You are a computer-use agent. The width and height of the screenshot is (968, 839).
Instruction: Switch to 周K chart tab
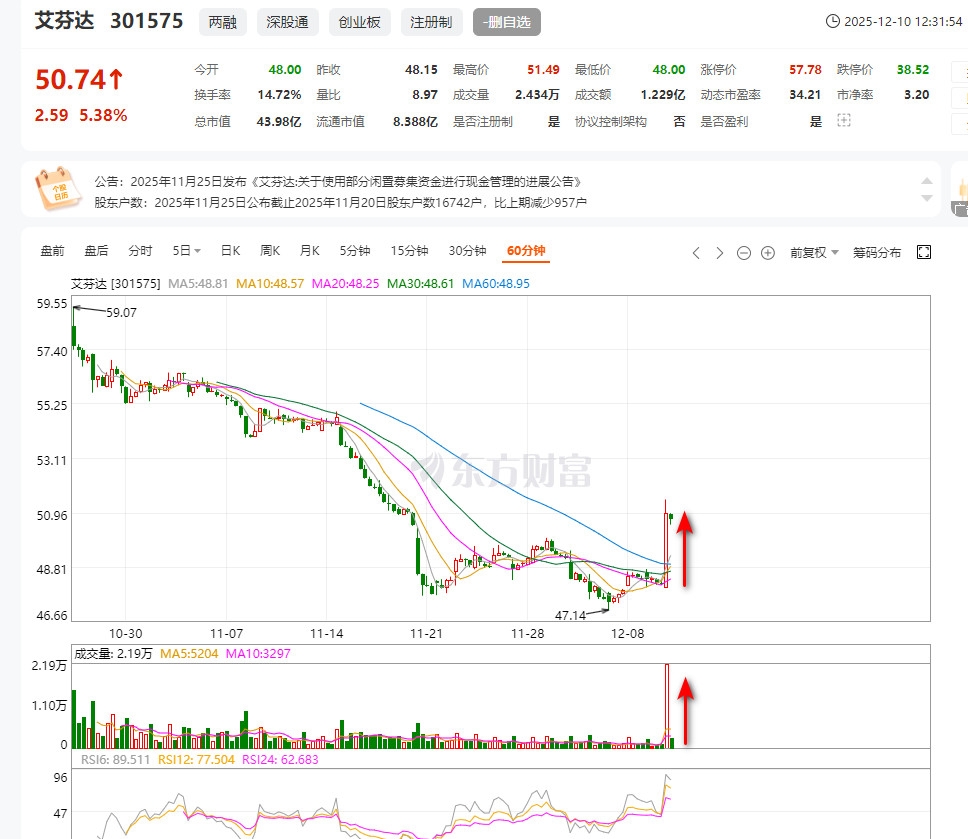270,251
